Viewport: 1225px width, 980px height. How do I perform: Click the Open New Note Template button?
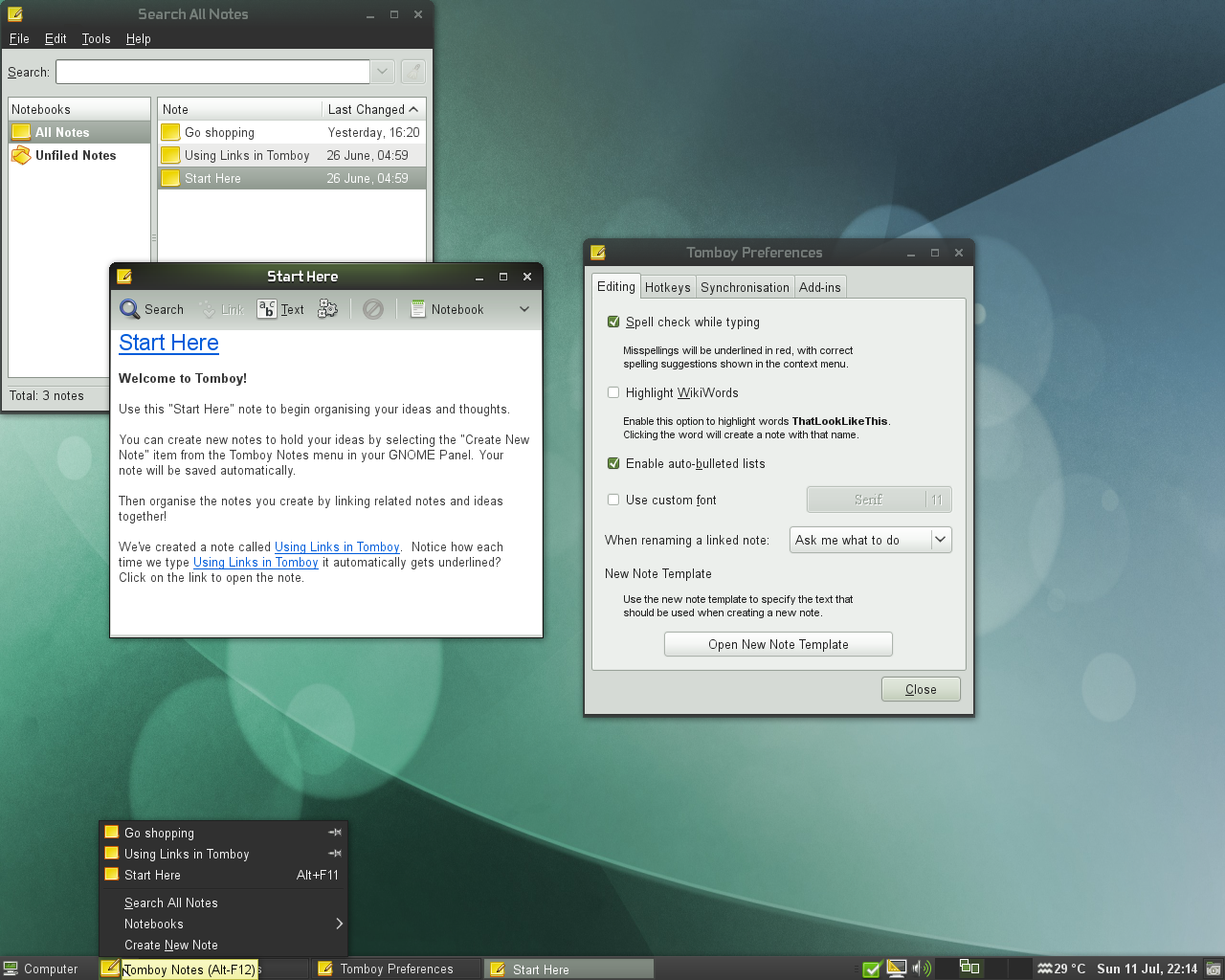point(778,644)
